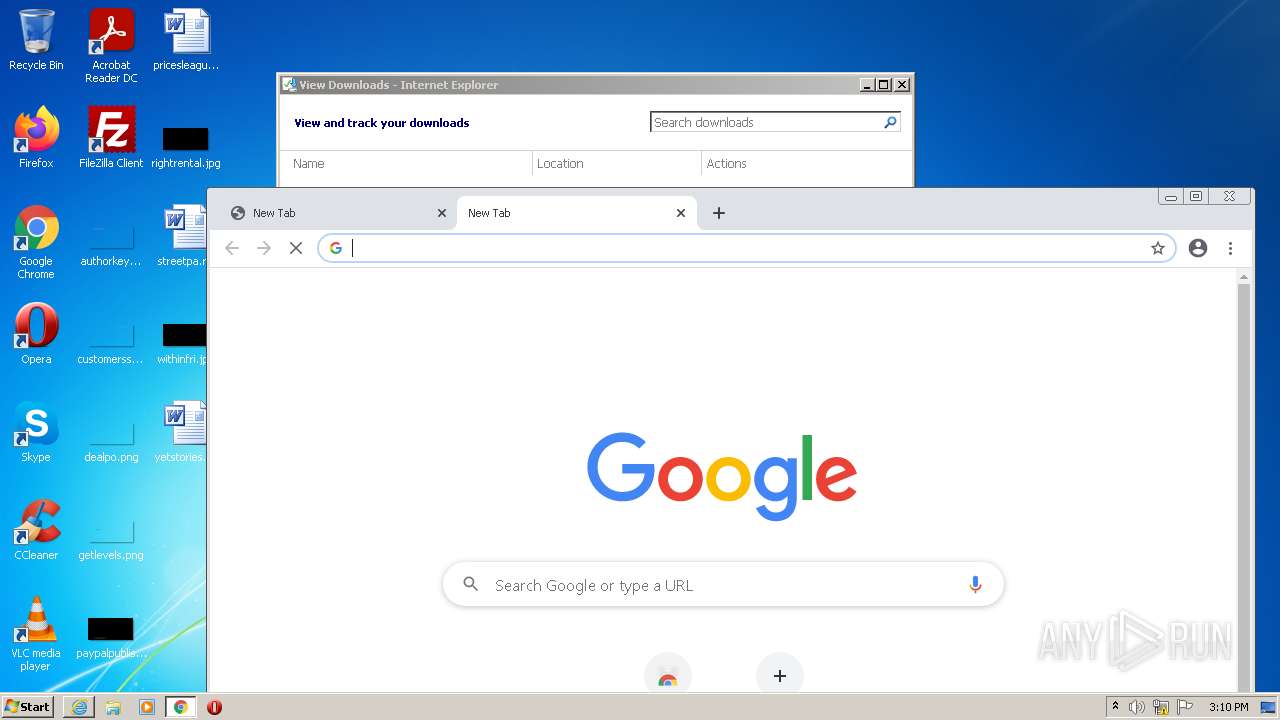Click the magnifier icon in Google search box
This screenshot has width=1280, height=720.
[470, 584]
